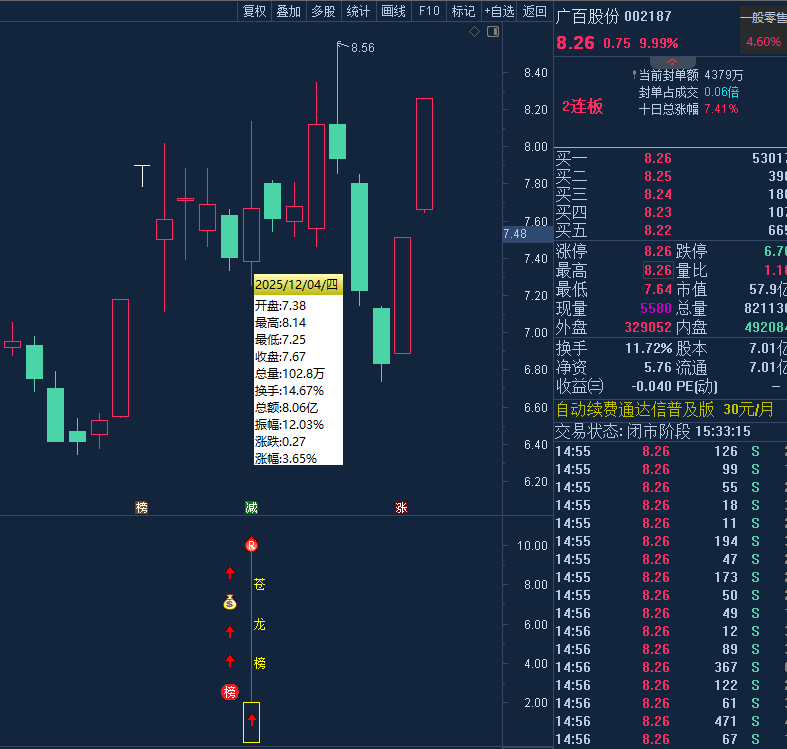Expand panel with red chevron arrow
Viewport: 787px width, 749px height.
click(672, 62)
